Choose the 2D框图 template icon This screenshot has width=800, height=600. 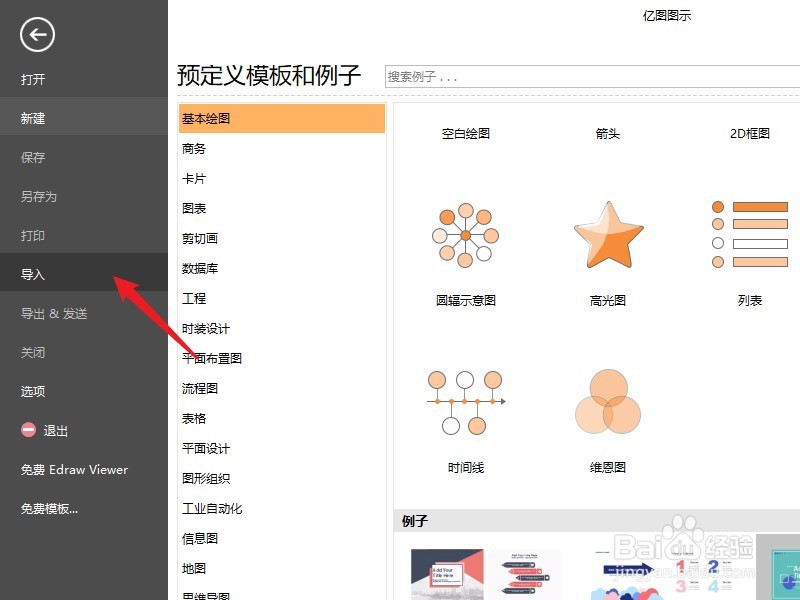(x=751, y=133)
